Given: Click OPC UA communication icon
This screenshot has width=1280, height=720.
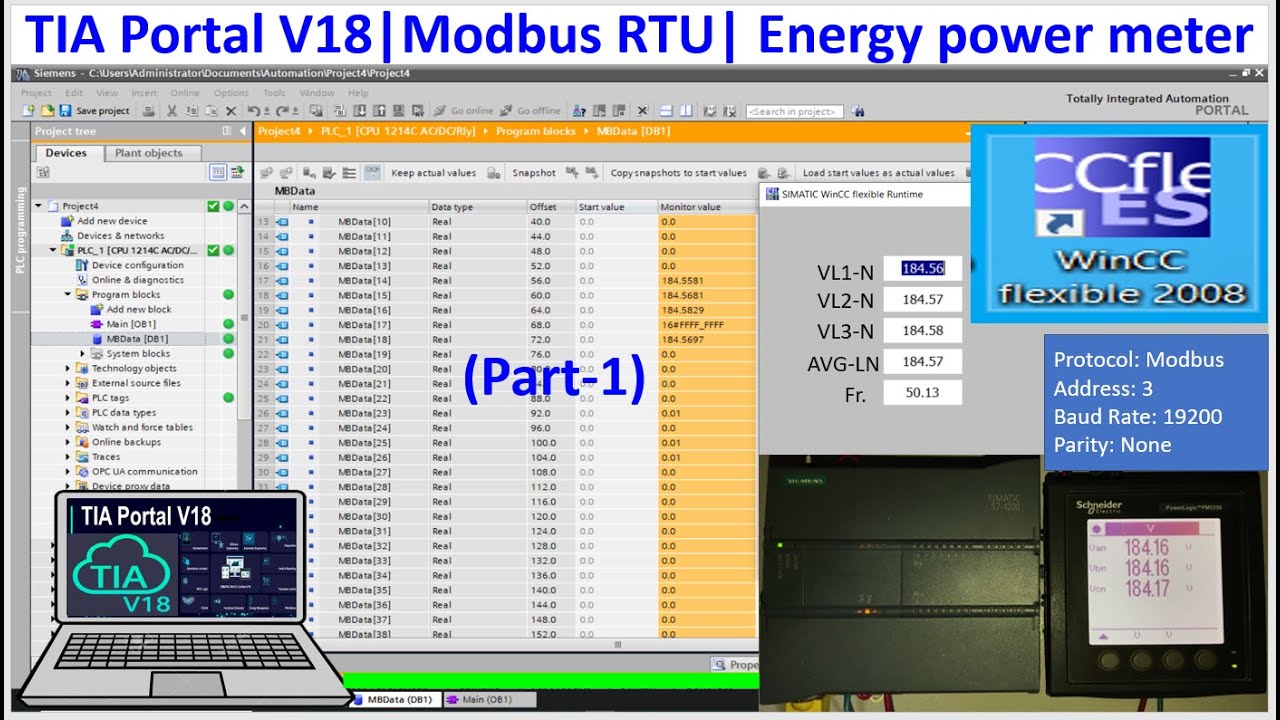Looking at the screenshot, I should [83, 472].
